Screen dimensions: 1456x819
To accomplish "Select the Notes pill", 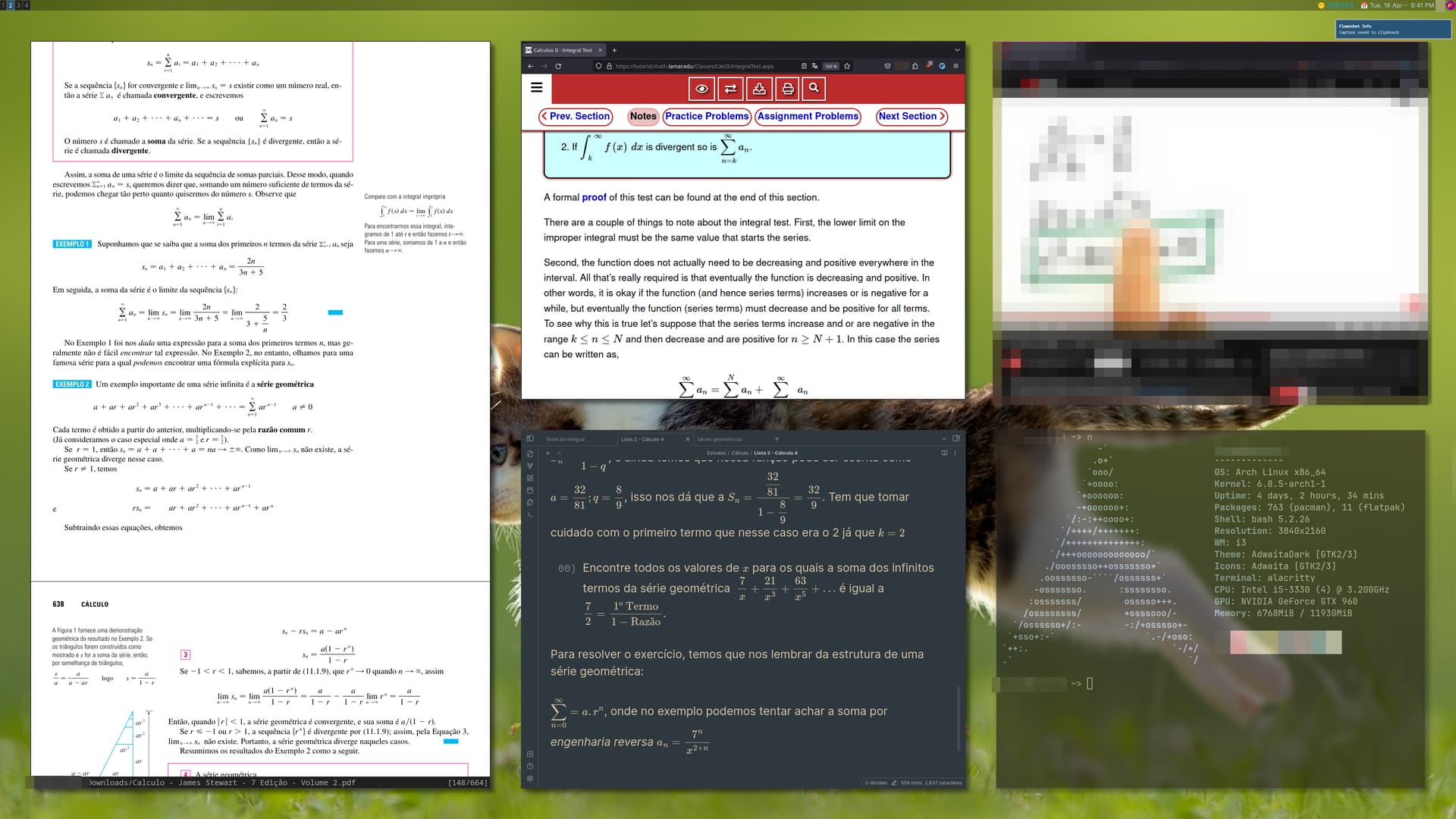I will pyautogui.click(x=643, y=116).
